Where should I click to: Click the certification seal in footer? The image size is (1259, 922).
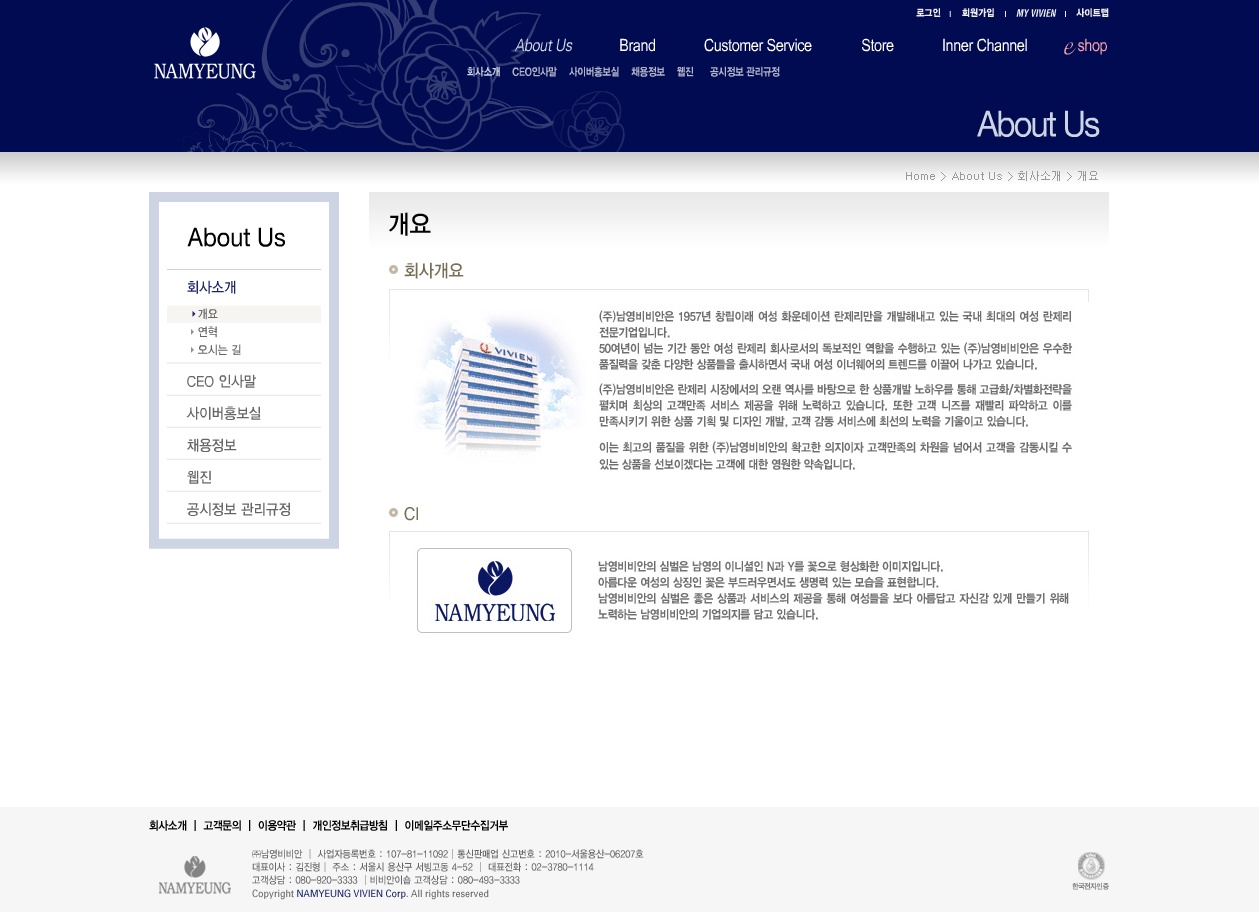1090,868
